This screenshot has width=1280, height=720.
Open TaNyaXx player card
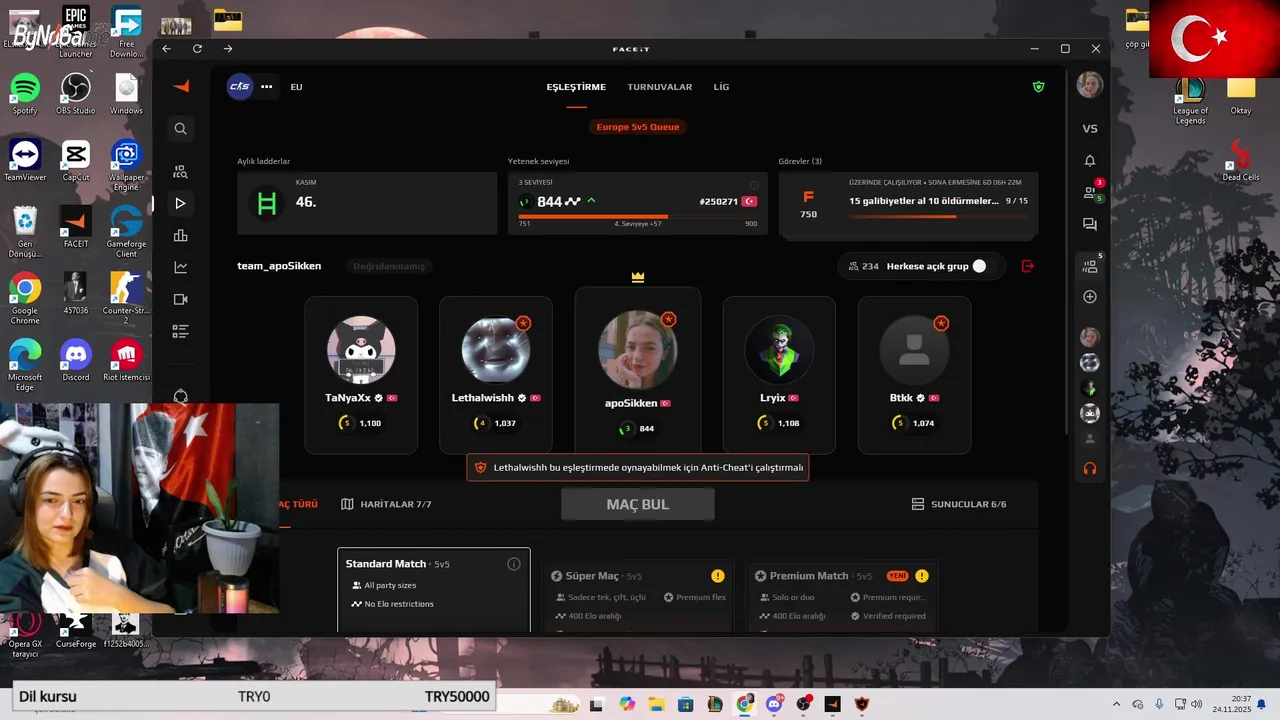[361, 375]
